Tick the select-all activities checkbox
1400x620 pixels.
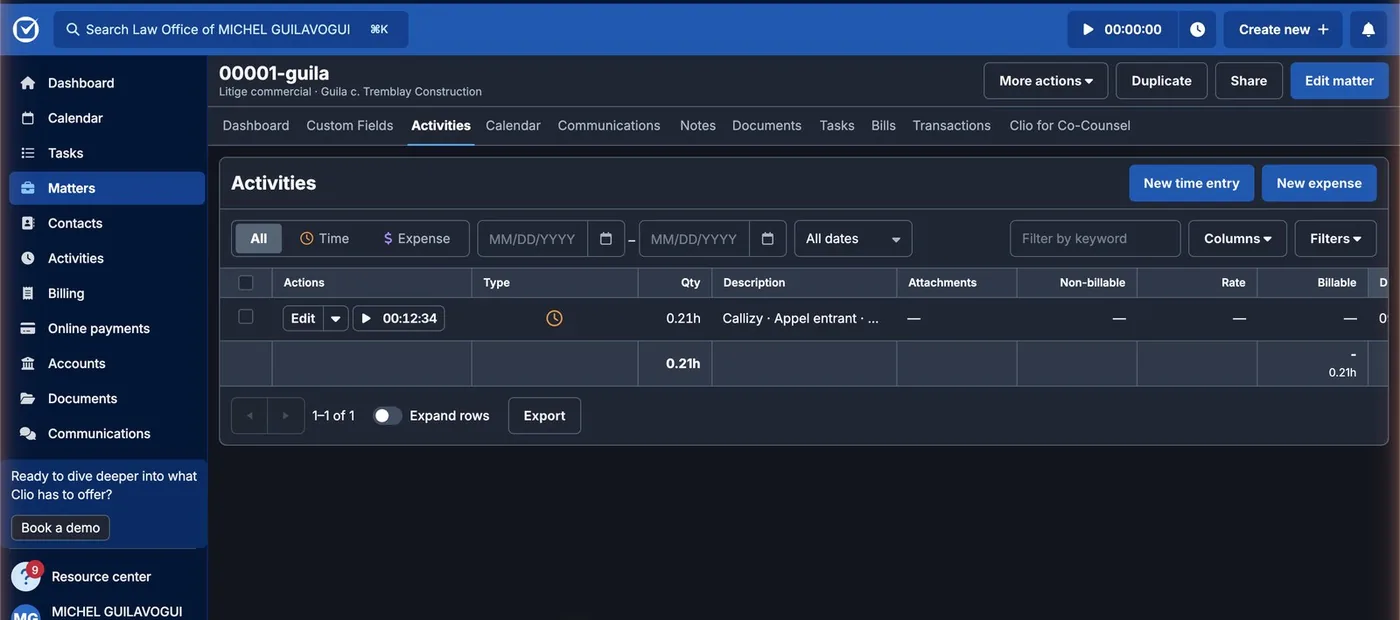(246, 283)
